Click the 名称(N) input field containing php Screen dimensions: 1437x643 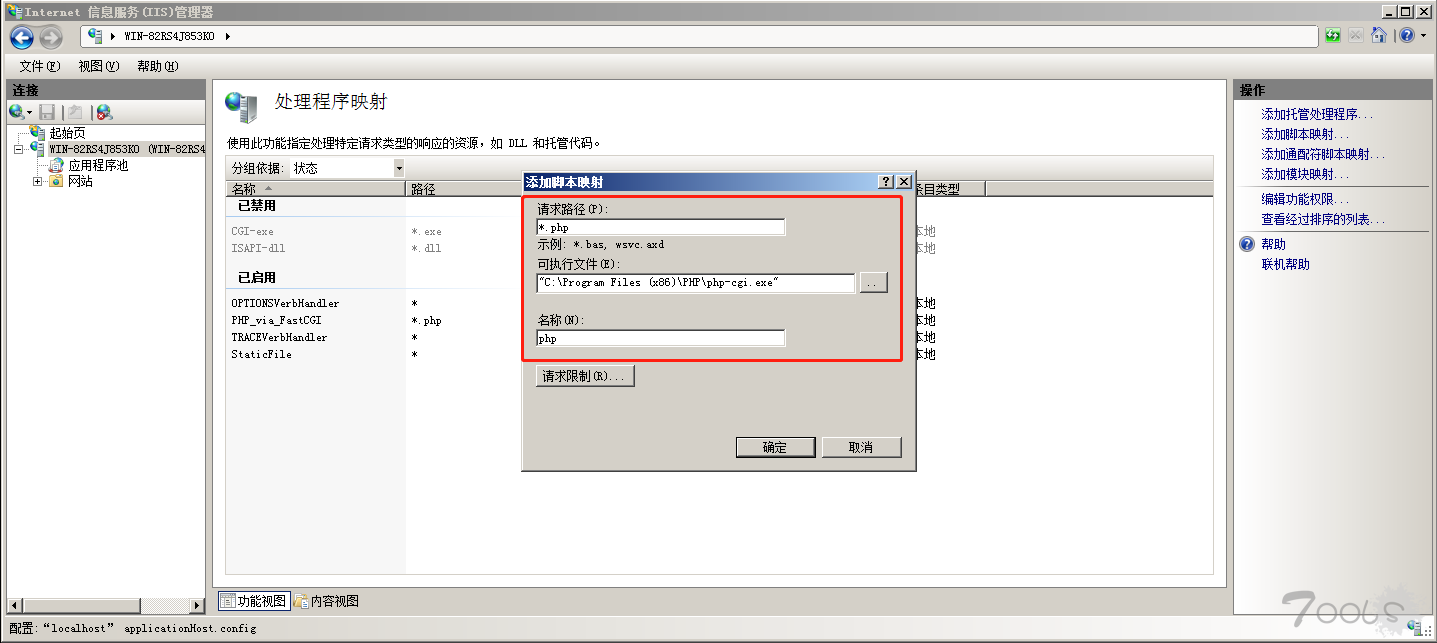coord(661,338)
